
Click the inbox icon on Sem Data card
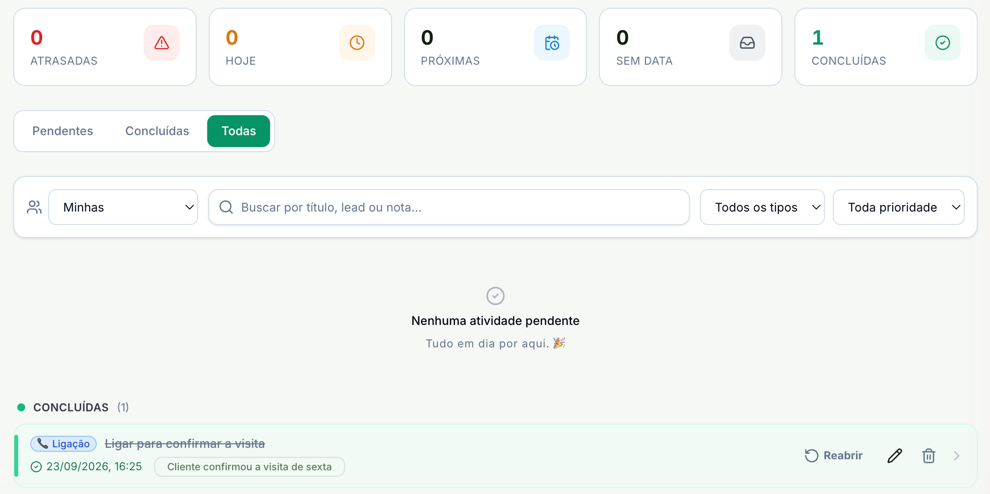(747, 43)
